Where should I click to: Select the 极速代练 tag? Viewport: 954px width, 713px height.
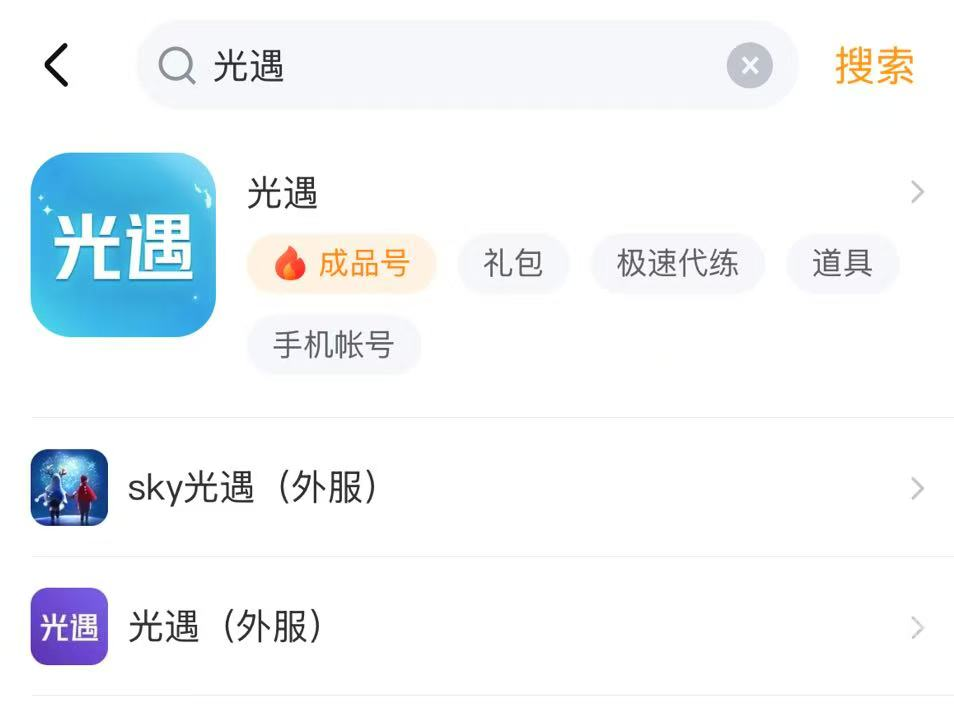(x=677, y=264)
